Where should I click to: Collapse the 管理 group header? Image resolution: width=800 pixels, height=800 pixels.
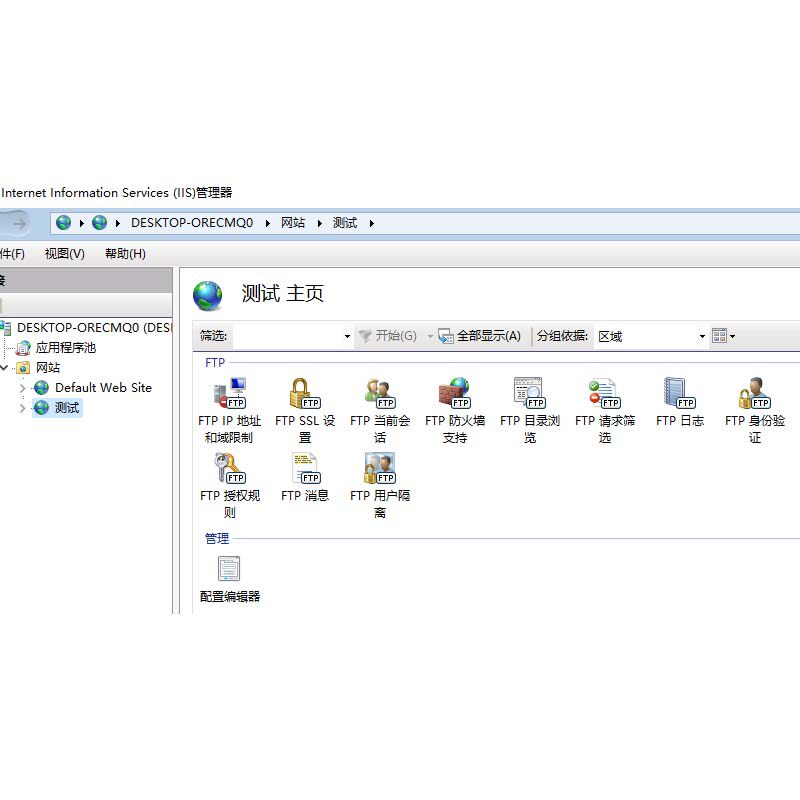click(x=217, y=538)
